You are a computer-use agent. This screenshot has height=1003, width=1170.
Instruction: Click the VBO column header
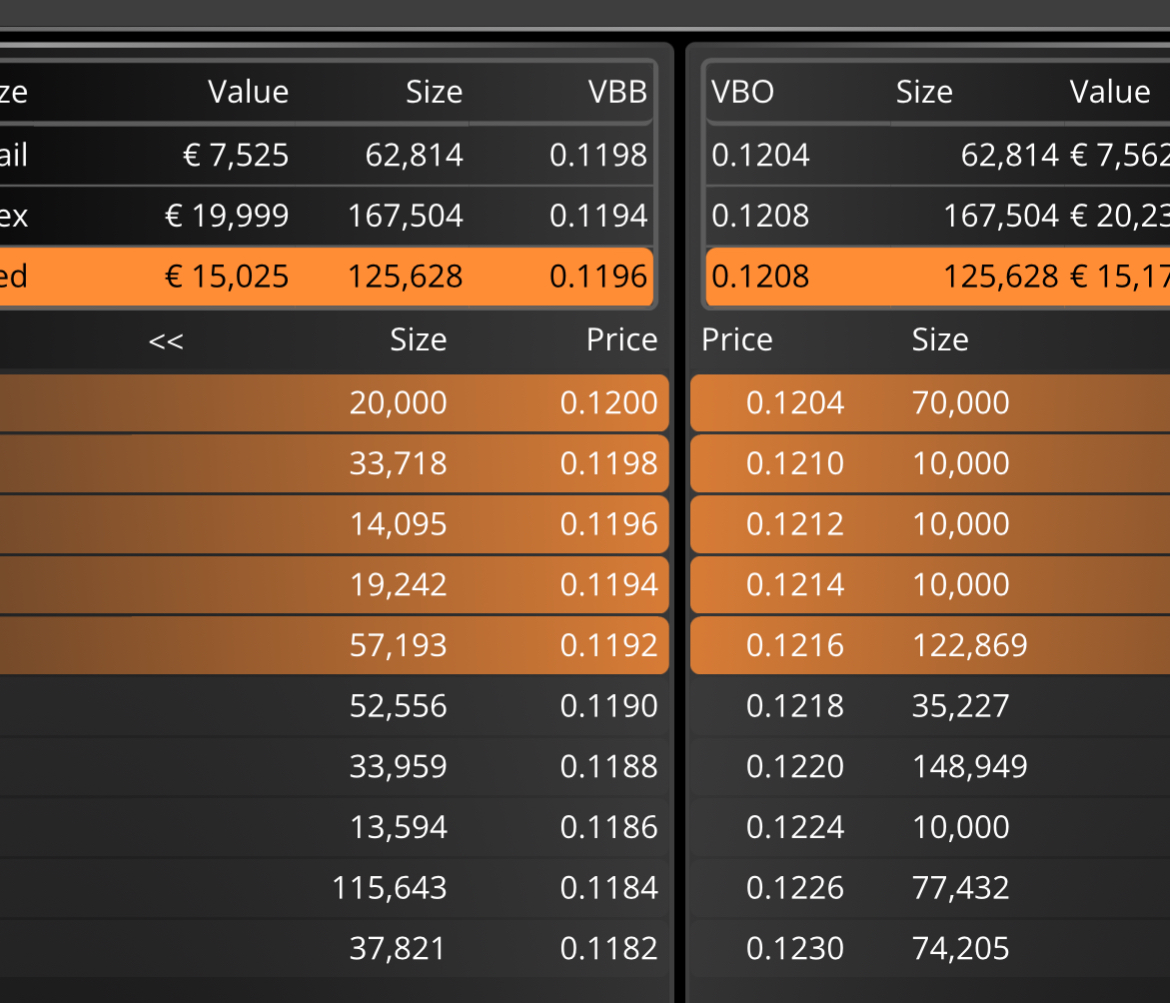(x=742, y=92)
